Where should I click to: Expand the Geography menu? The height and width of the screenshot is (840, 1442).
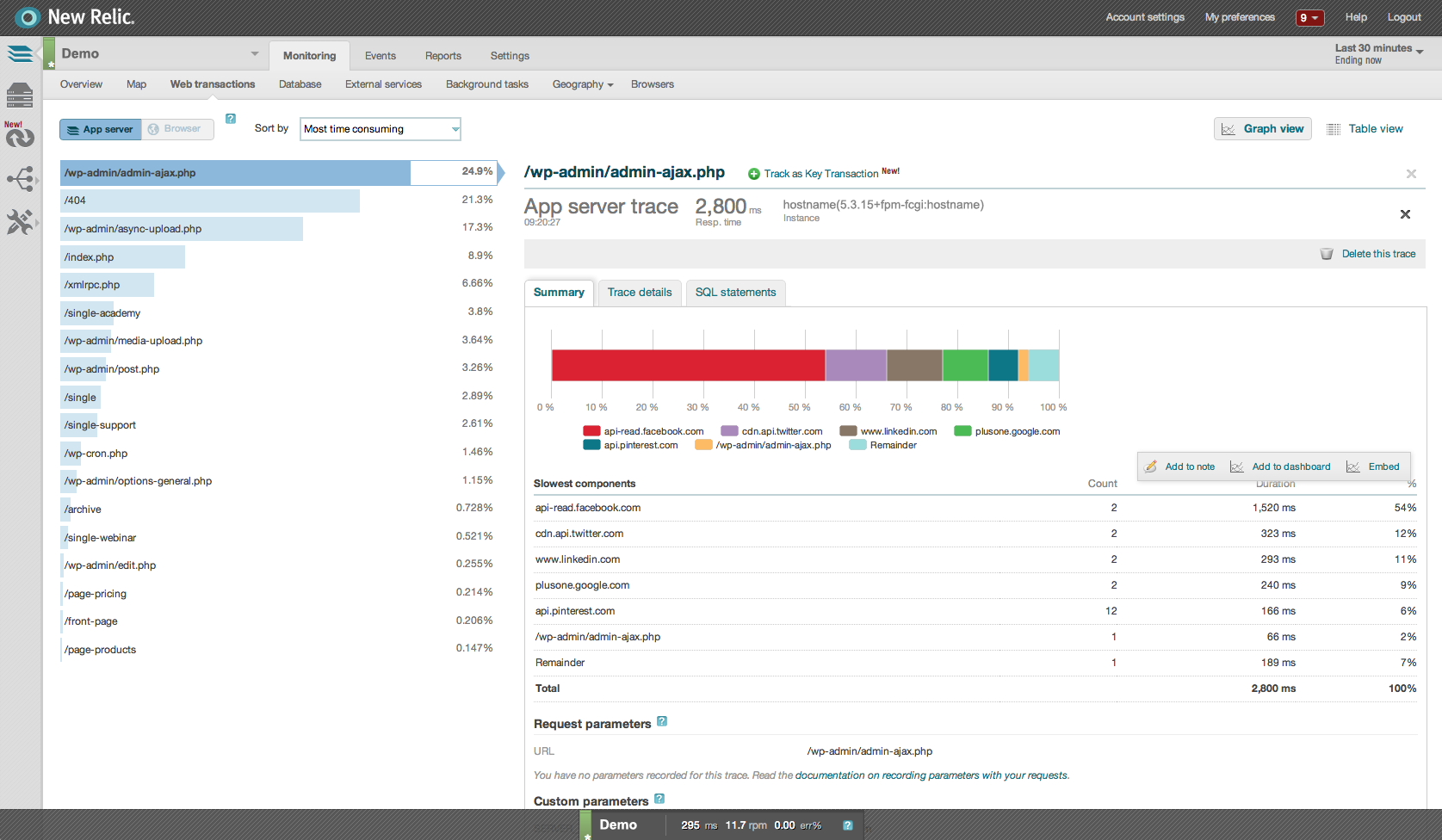583,84
